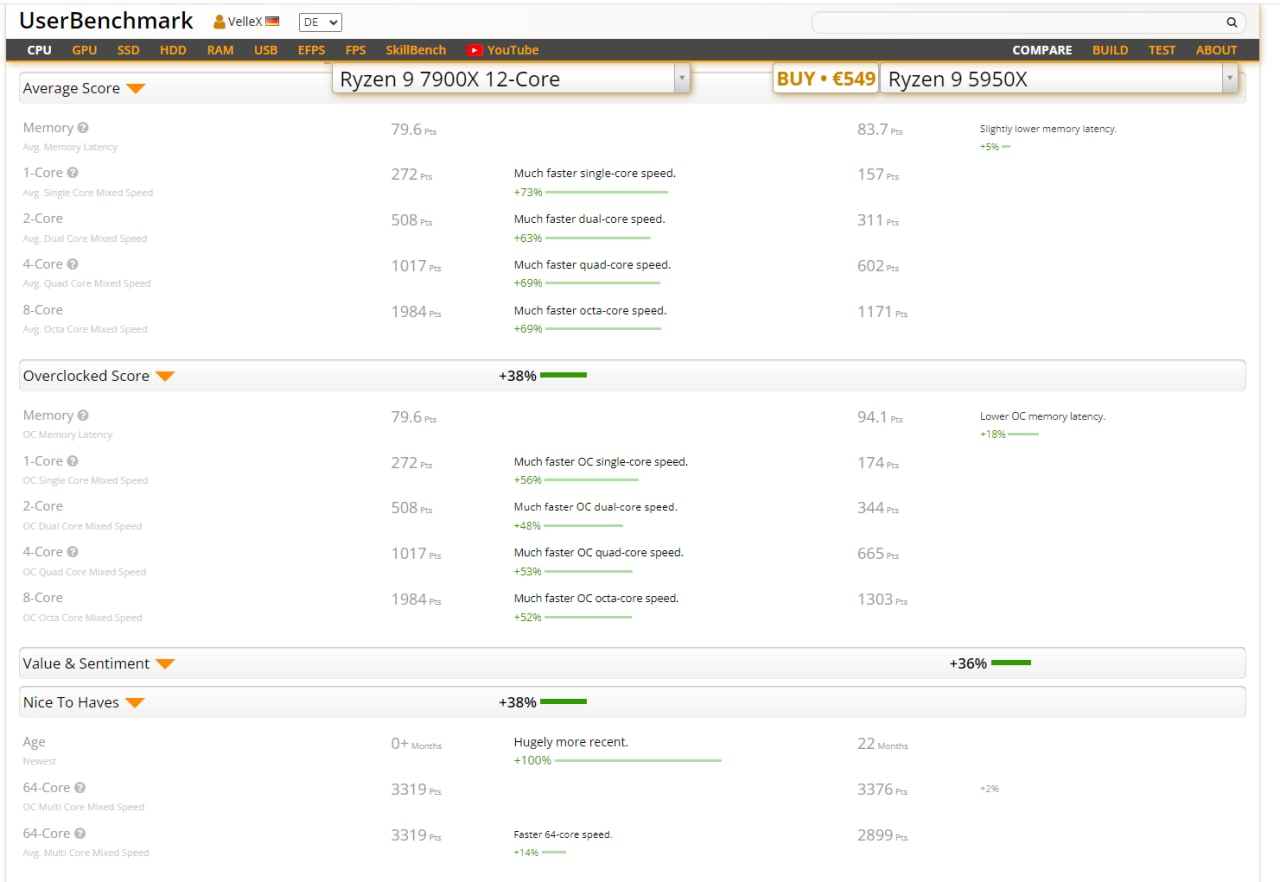Click the 2899 Pts value
Viewport: 1280px width, 882px height.
tap(882, 835)
